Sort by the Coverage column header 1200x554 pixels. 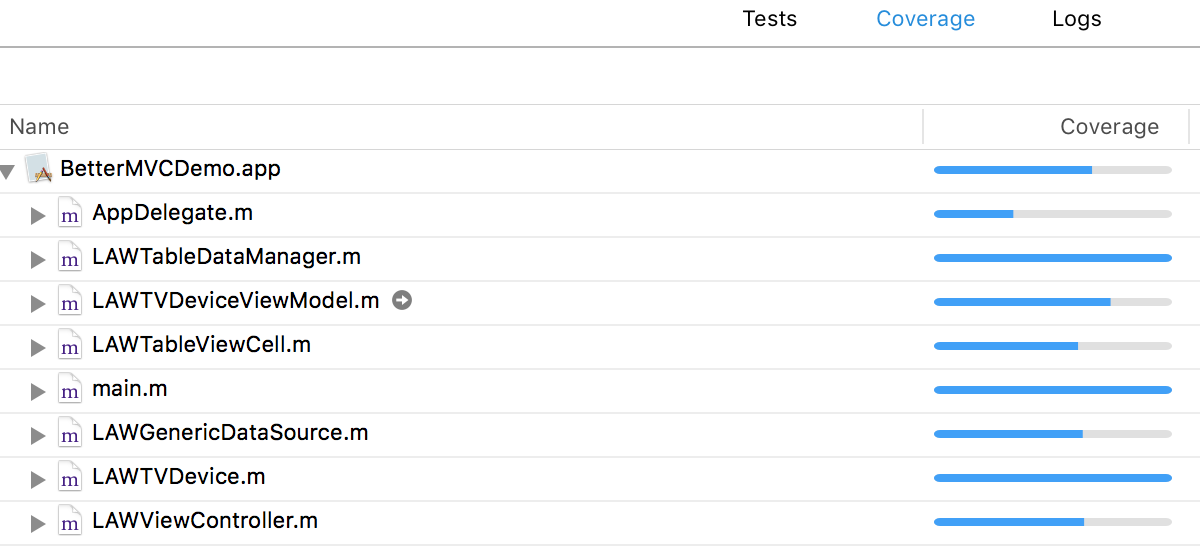pyautogui.click(x=1109, y=127)
